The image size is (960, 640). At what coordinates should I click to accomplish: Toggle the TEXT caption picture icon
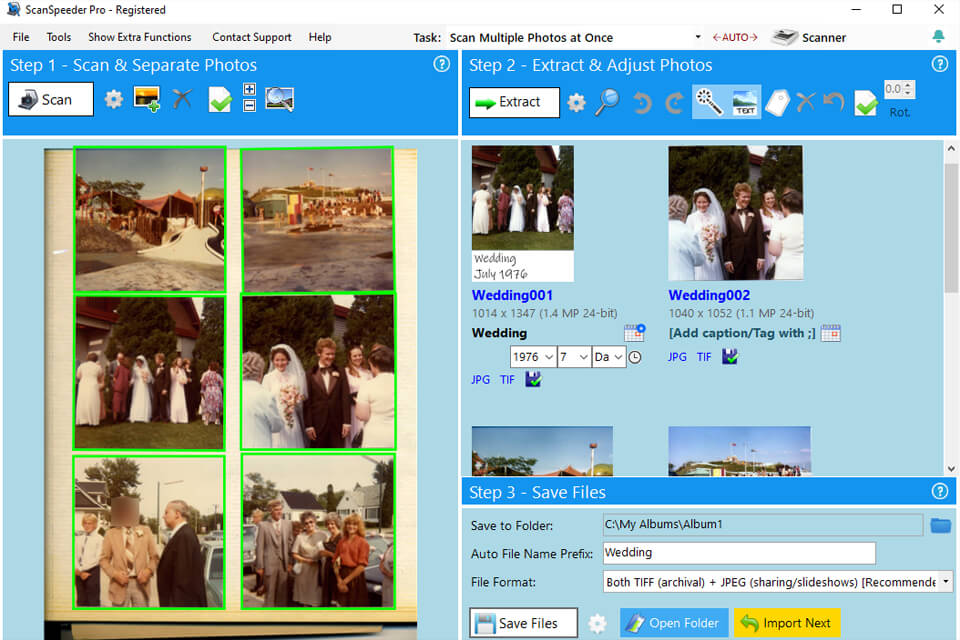[744, 102]
